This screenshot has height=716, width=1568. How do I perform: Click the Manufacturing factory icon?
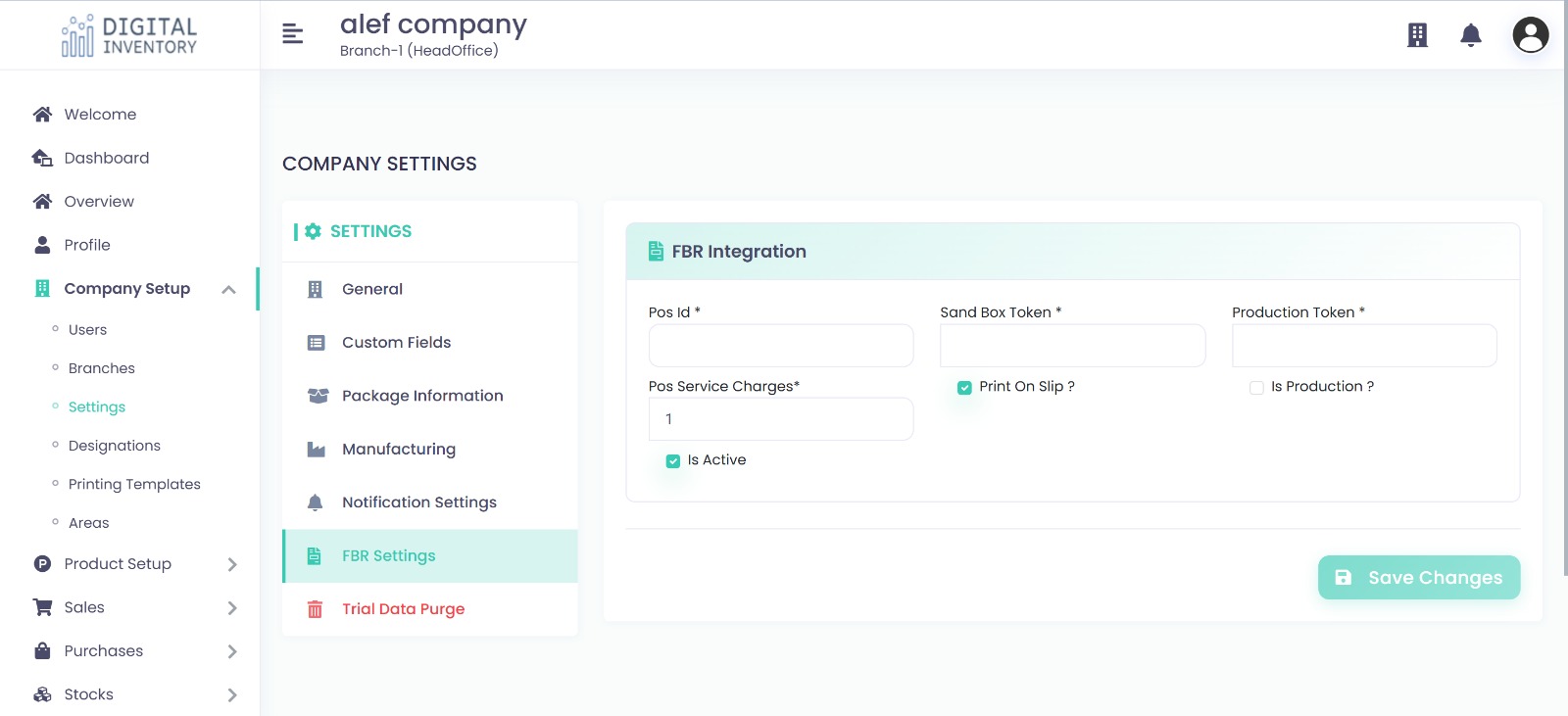pyautogui.click(x=316, y=450)
